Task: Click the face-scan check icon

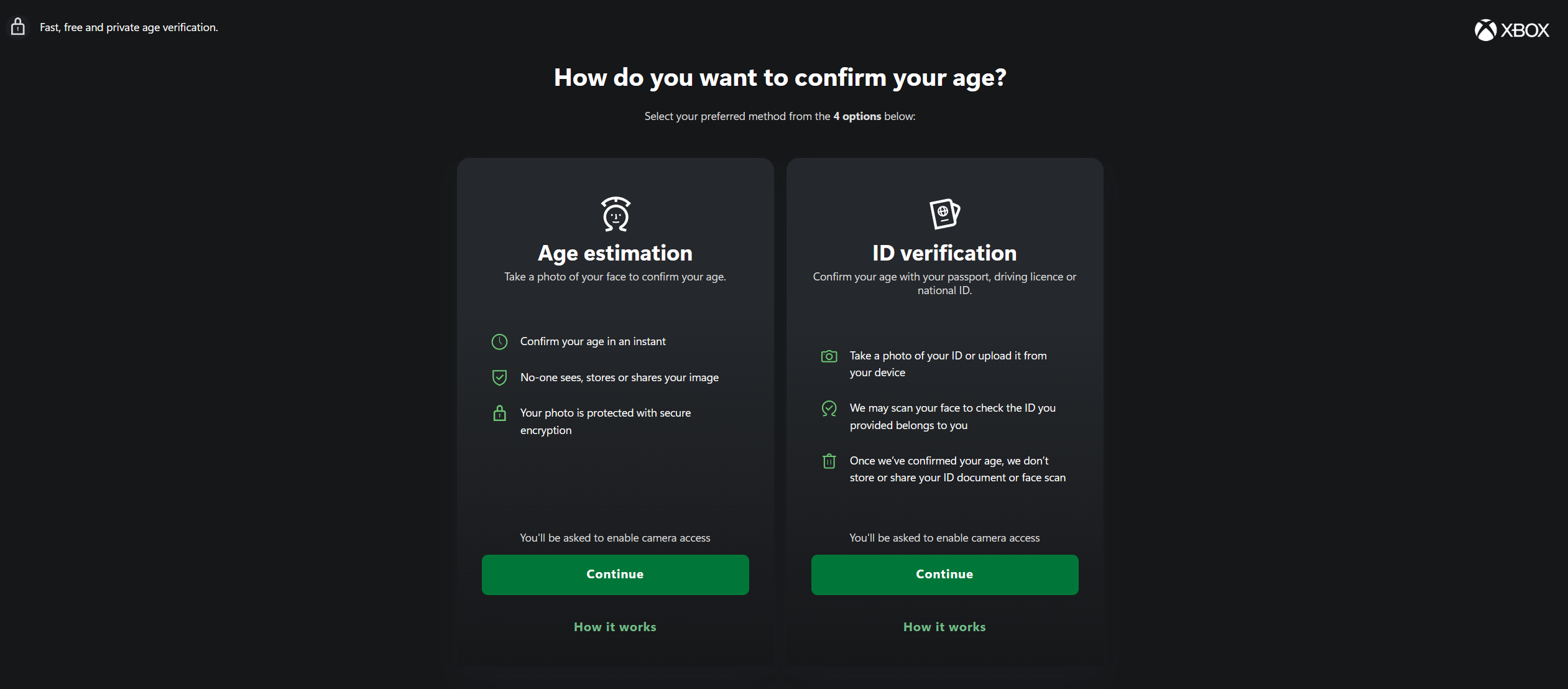Action: coord(829,409)
